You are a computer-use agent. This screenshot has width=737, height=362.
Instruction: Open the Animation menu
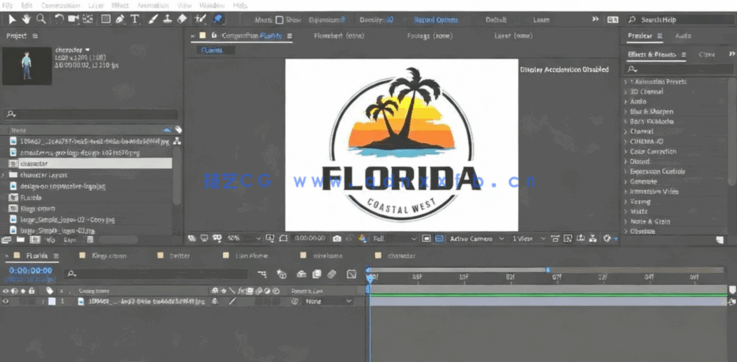coord(153,6)
